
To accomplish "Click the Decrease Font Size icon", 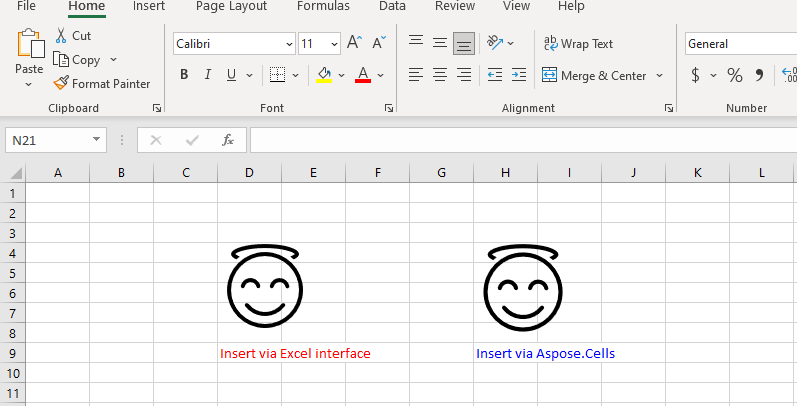I will [x=379, y=43].
